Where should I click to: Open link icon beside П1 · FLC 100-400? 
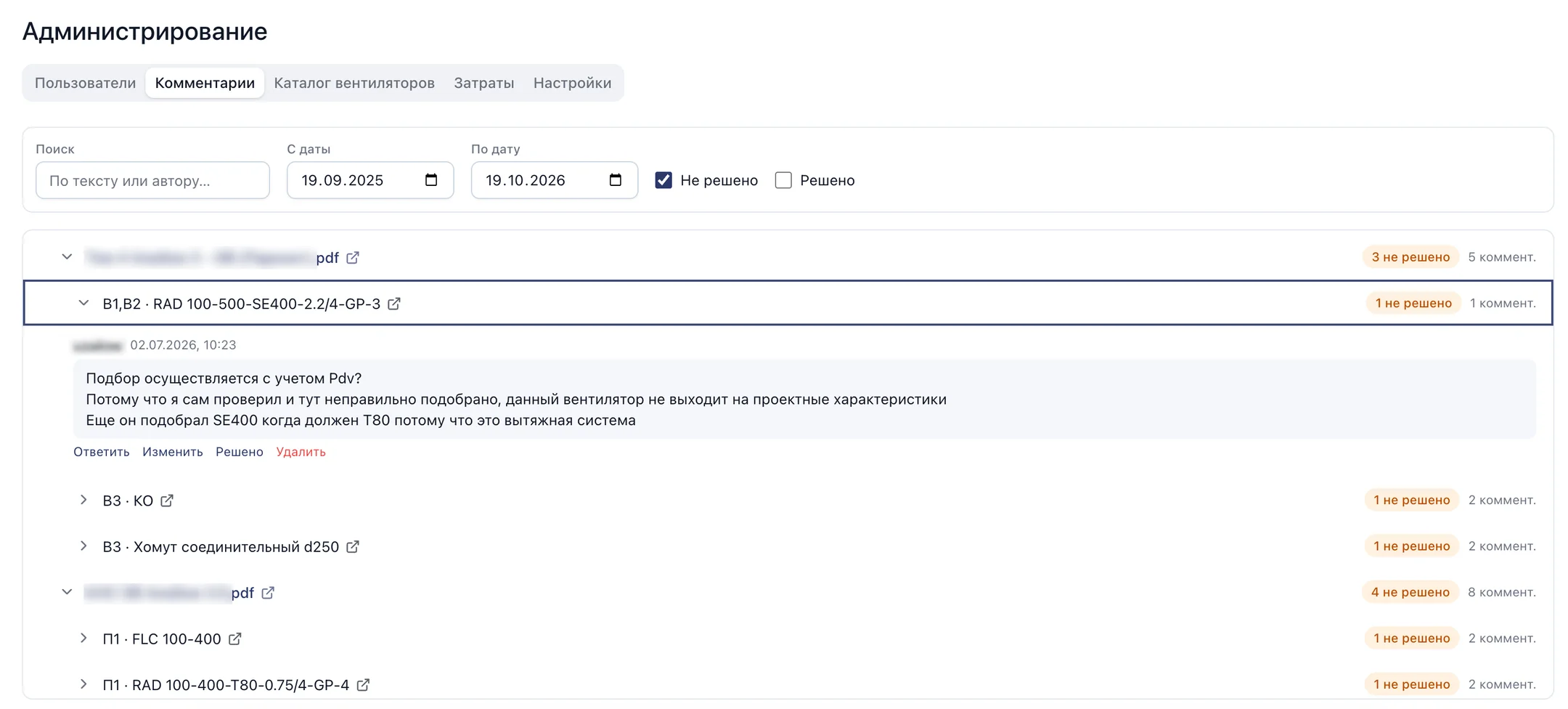click(235, 639)
